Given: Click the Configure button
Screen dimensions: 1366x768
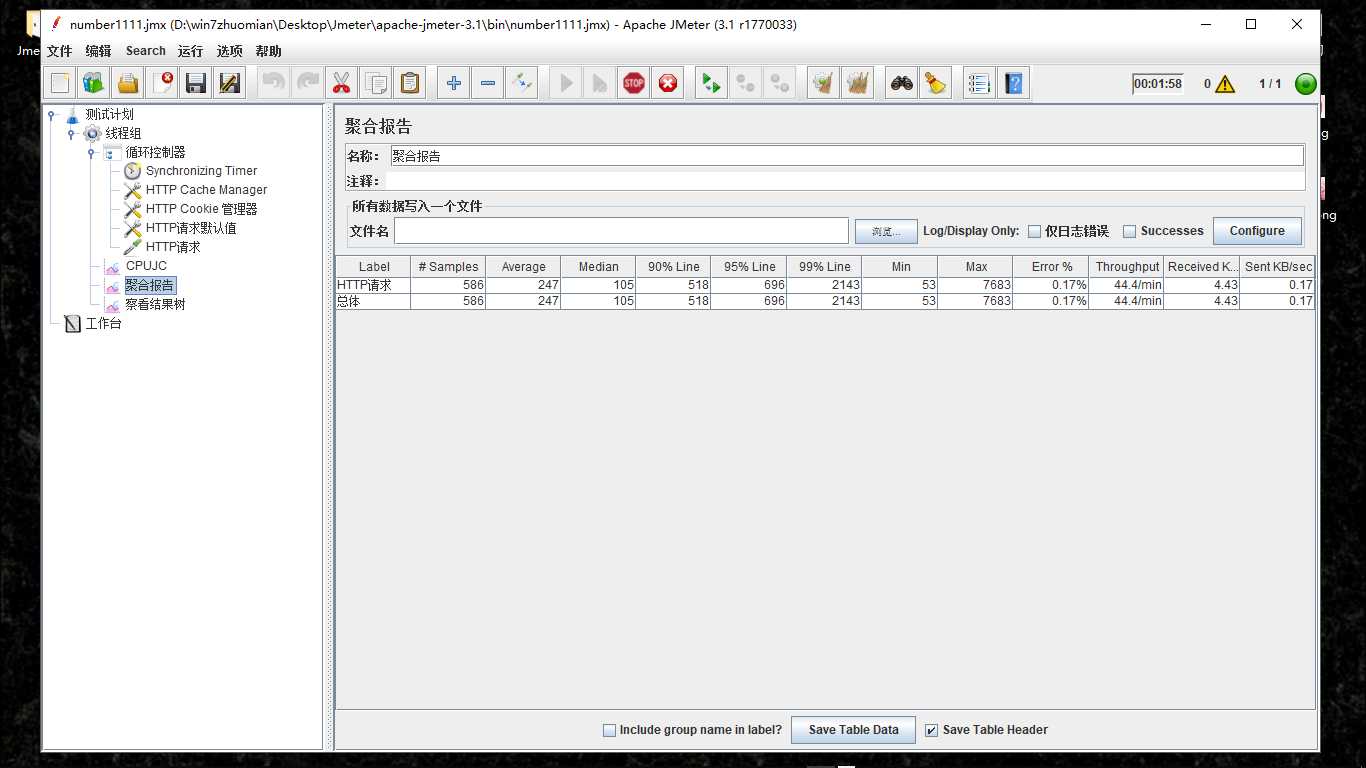Looking at the screenshot, I should 1257,231.
